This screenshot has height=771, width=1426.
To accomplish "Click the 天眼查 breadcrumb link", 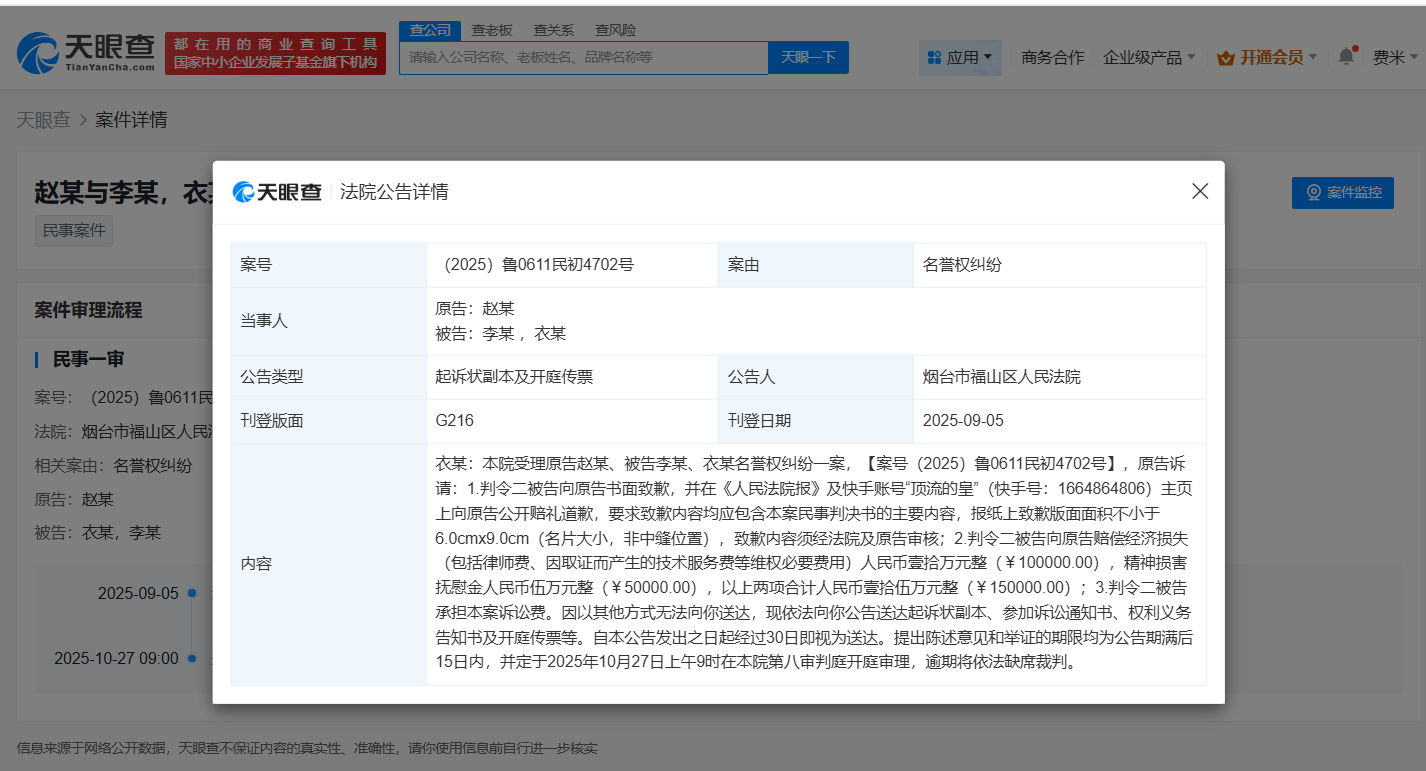I will tap(43, 120).
